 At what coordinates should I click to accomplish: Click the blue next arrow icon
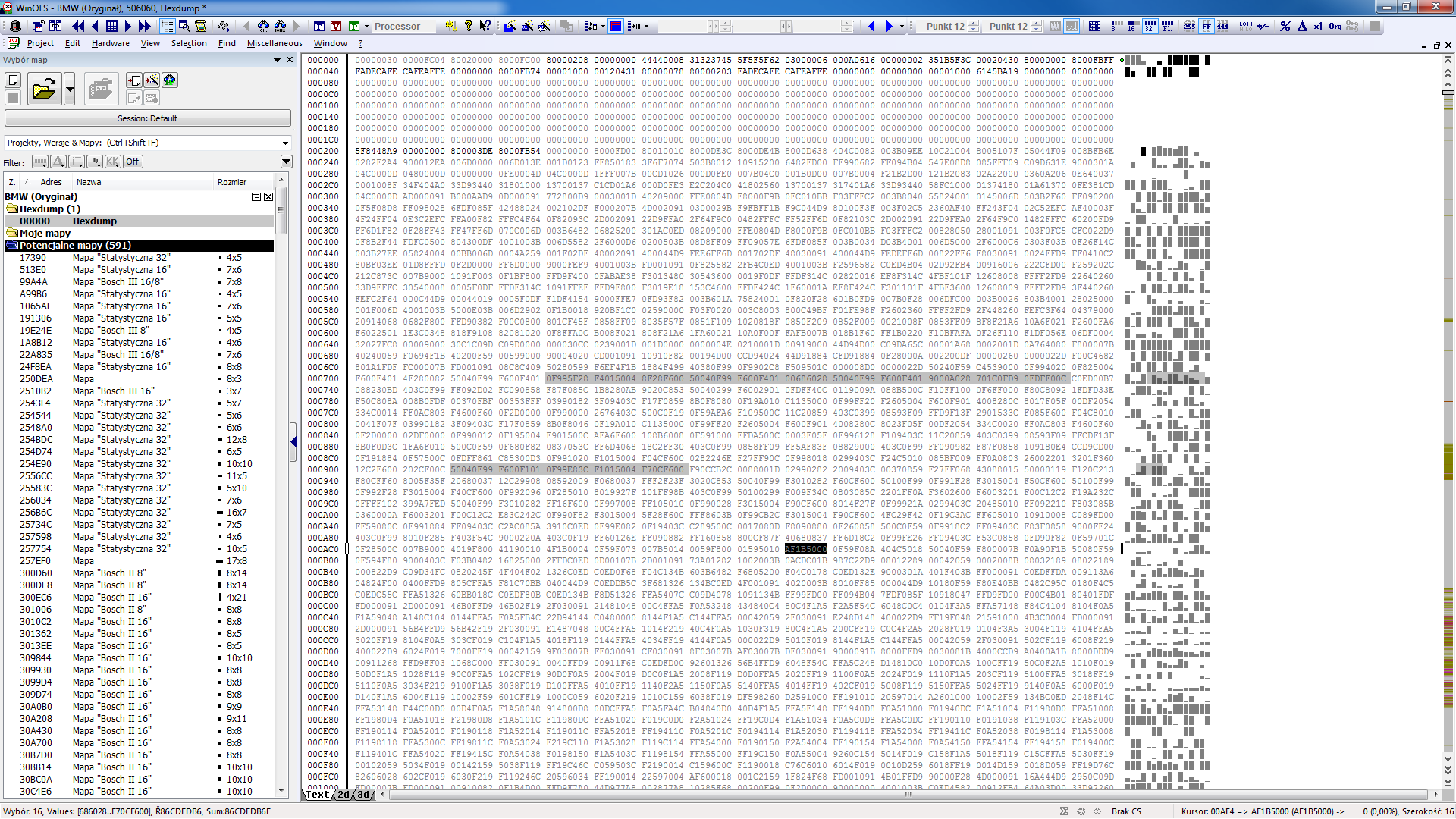pyautogui.click(x=889, y=26)
